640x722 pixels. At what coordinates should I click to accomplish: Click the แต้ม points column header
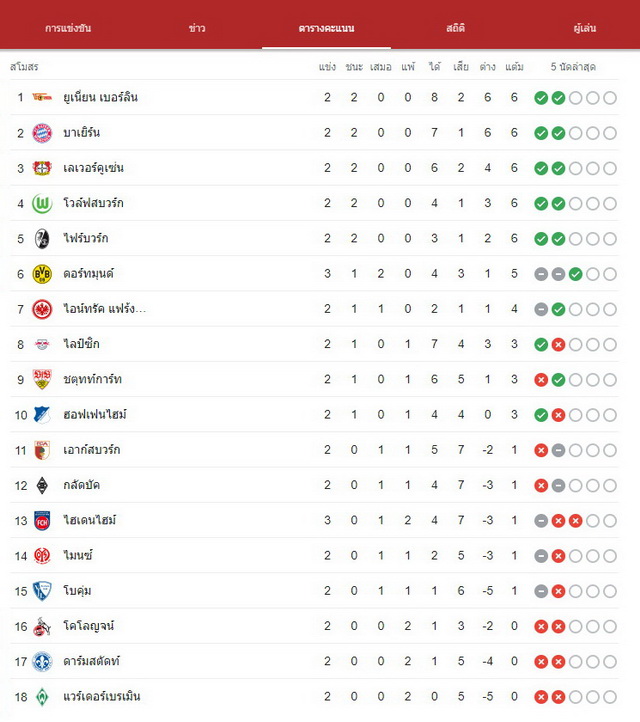514,67
